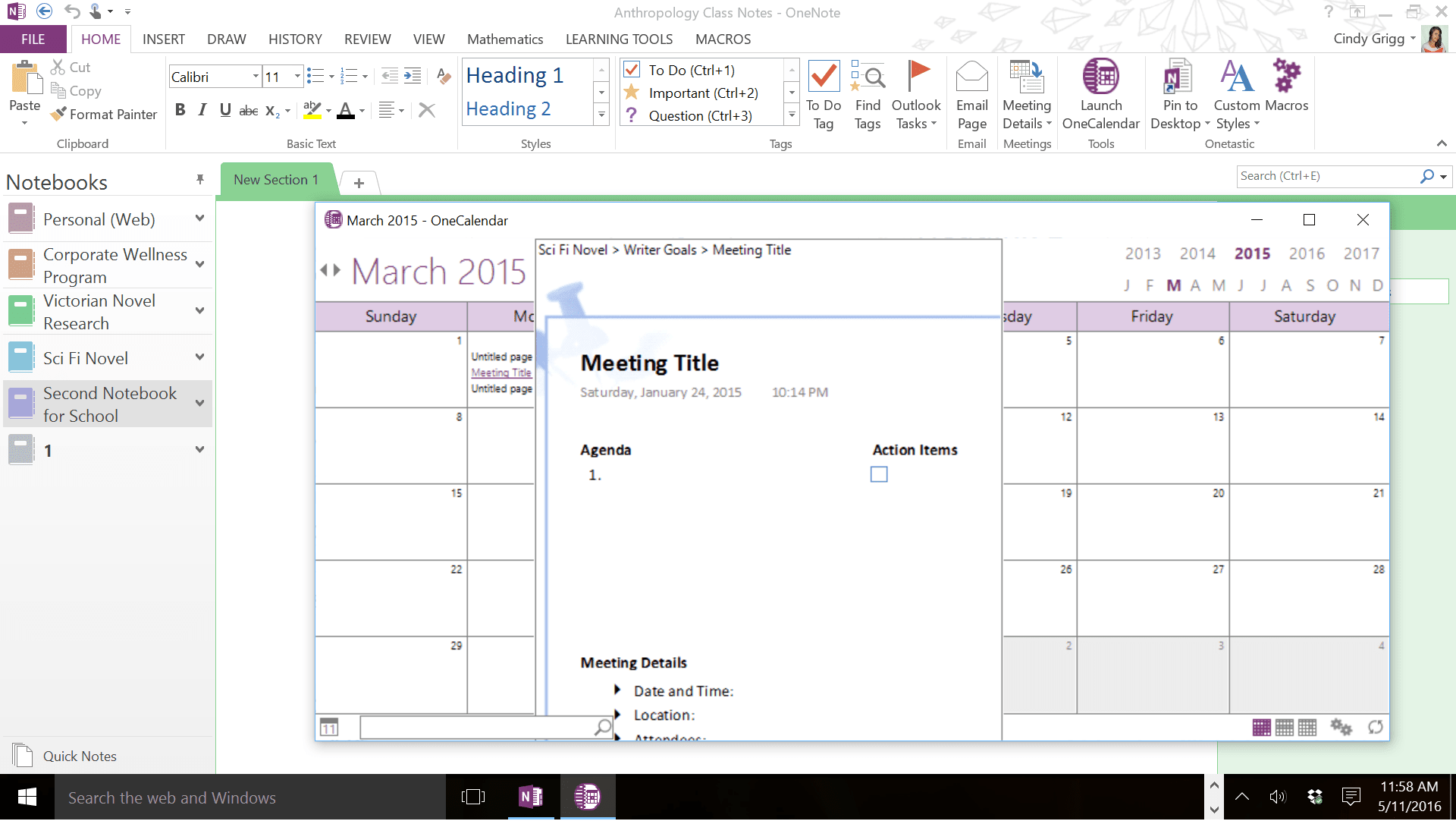Undo the last action in OneNote
Image resolution: width=1456 pixels, height=821 pixels.
click(72, 11)
